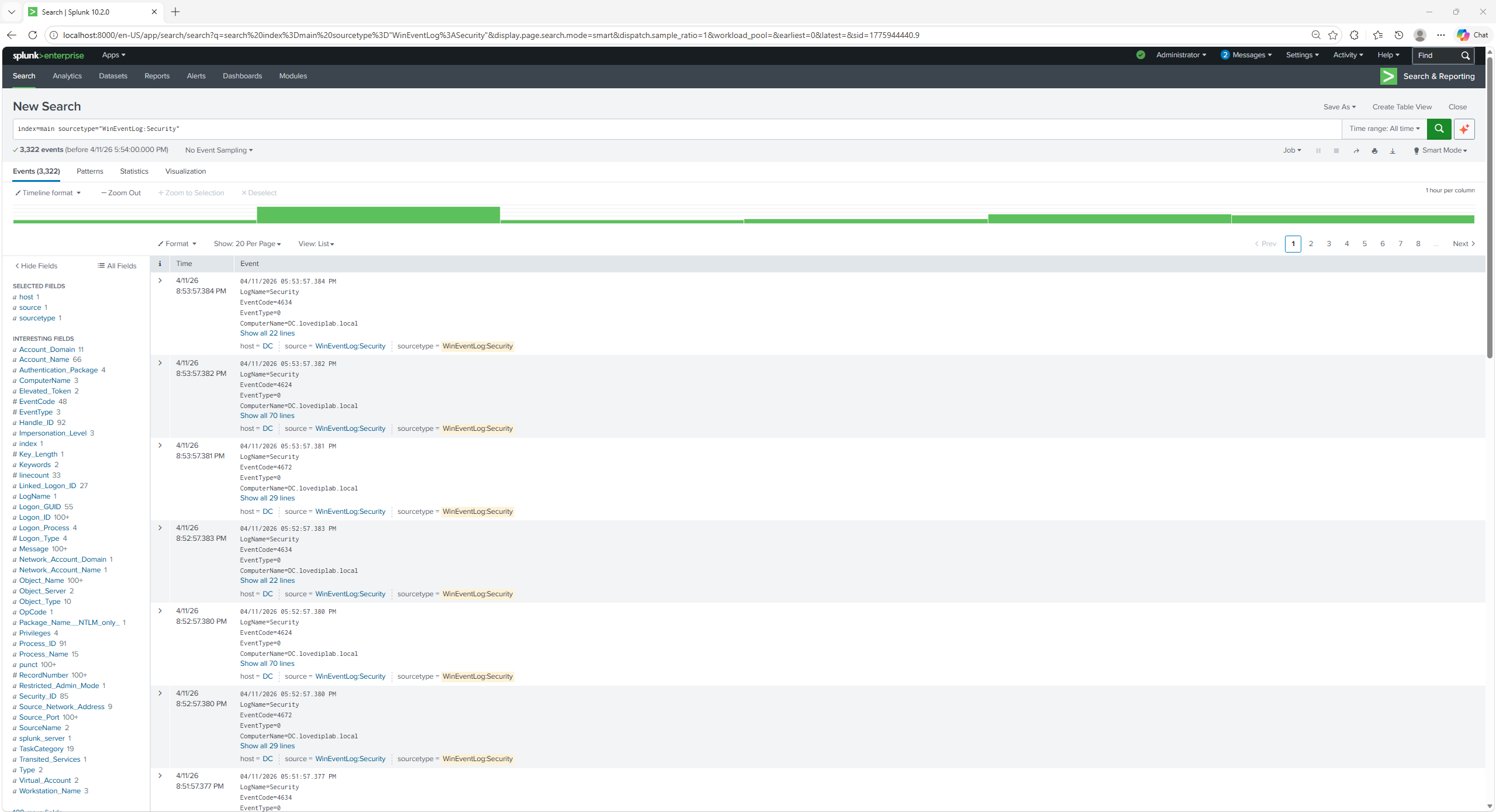Screen dimensions: 1496x812
Task: Open the No Event Sampling dropdown
Action: pyautogui.click(x=219, y=150)
